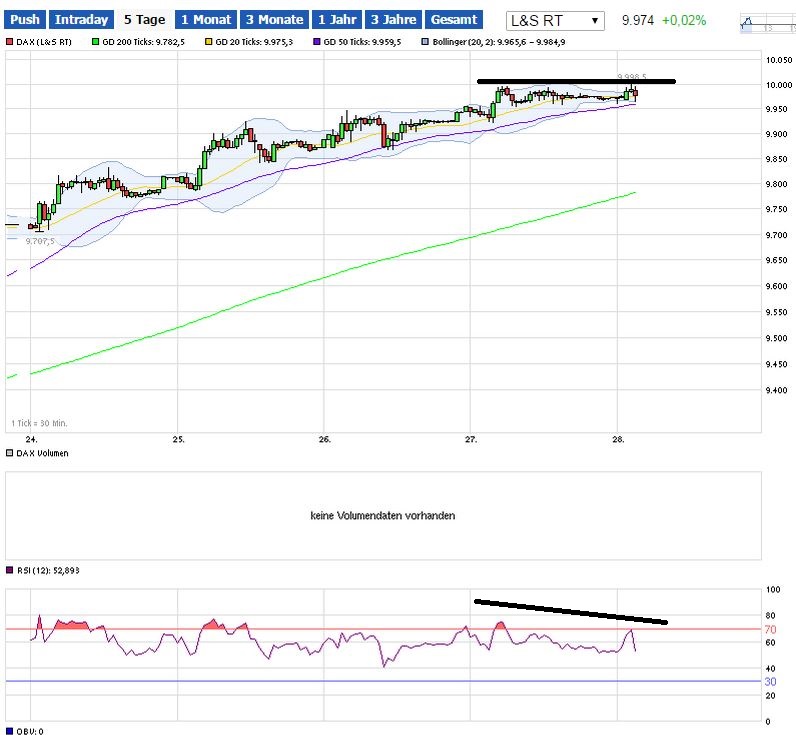Click the RSI (12): 52,893 label
This screenshot has width=796, height=735.
[x=48, y=571]
